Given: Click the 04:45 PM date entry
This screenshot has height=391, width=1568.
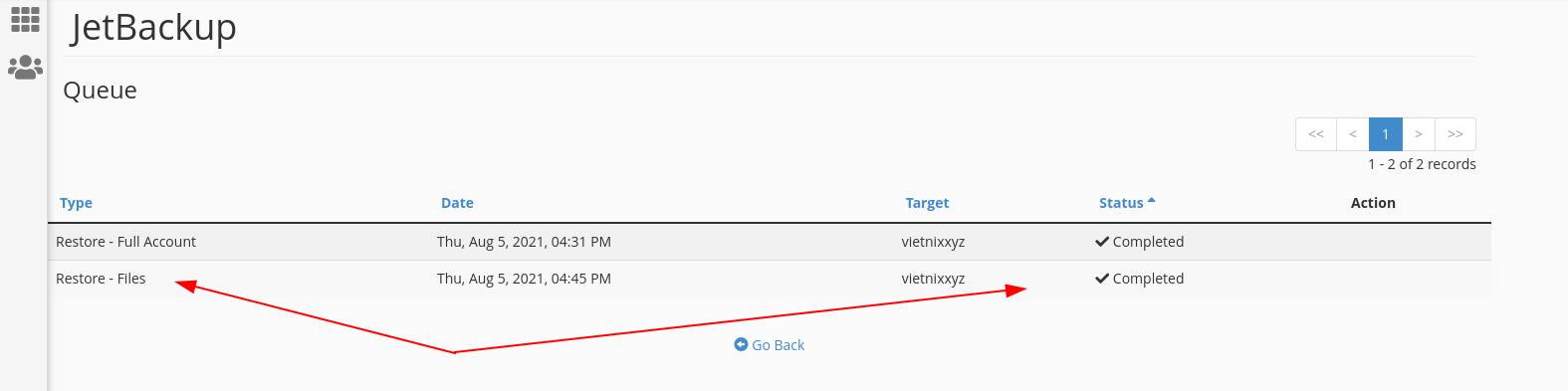Looking at the screenshot, I should pyautogui.click(x=524, y=279).
